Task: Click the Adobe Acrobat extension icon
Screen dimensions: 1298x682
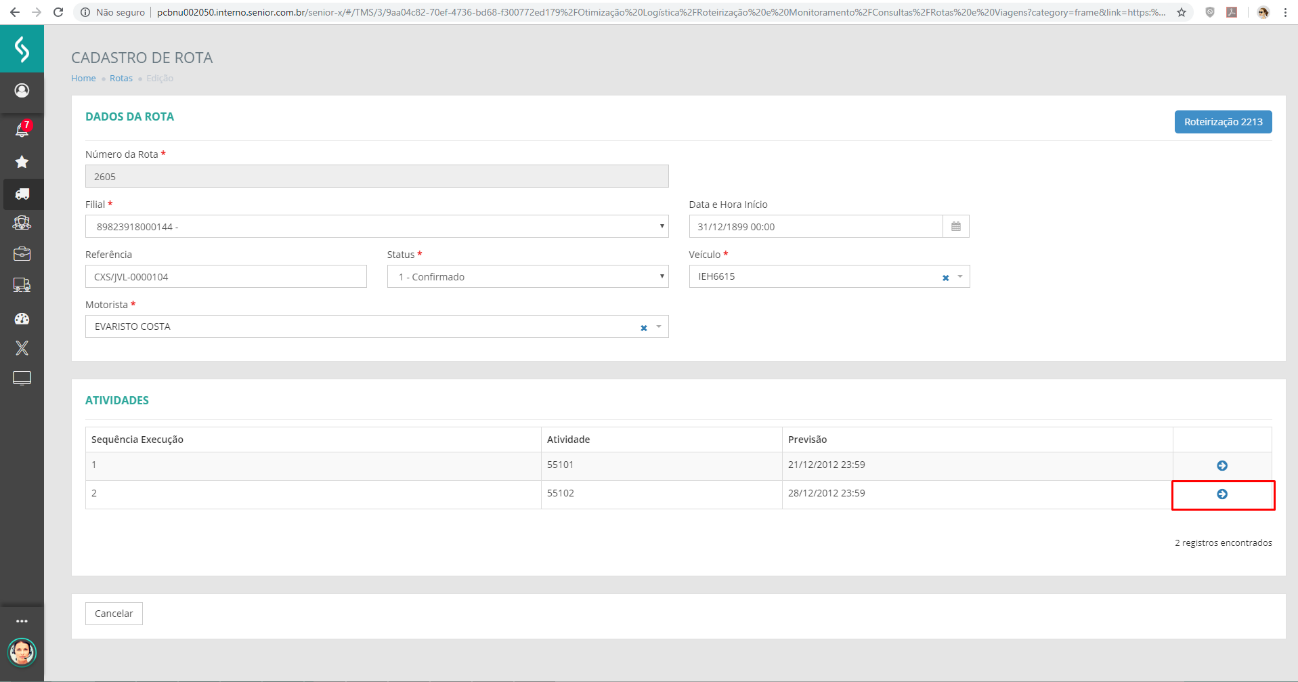Action: coord(1232,13)
